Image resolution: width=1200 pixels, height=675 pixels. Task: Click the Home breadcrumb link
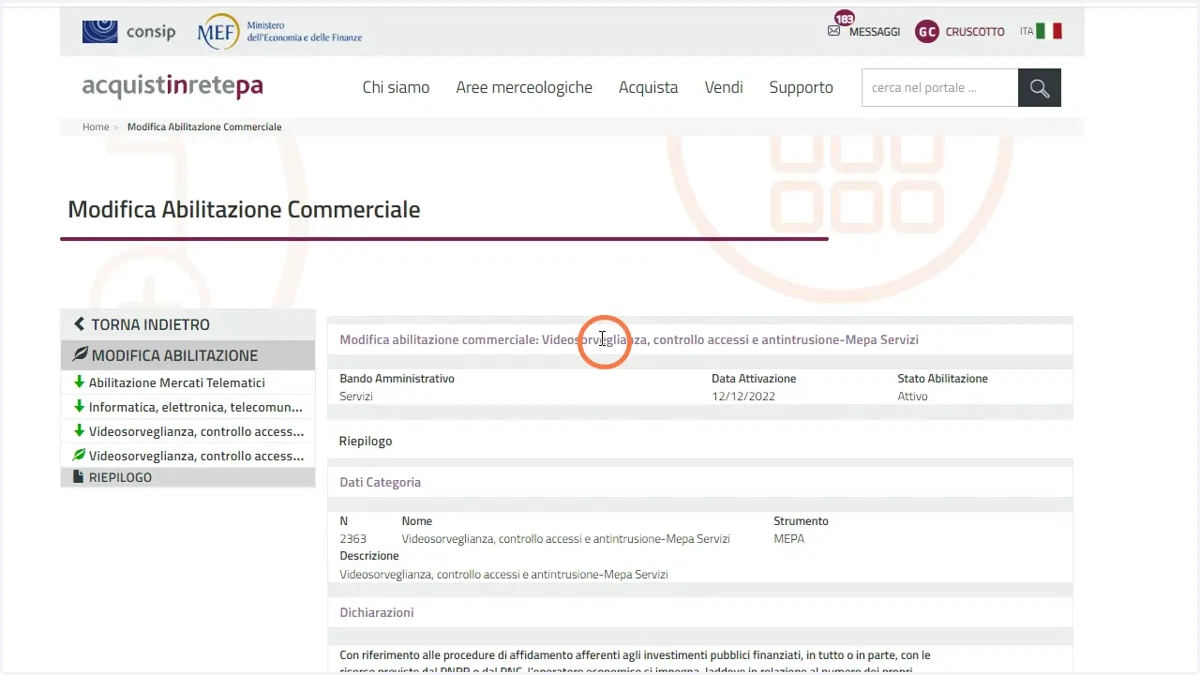click(x=96, y=127)
